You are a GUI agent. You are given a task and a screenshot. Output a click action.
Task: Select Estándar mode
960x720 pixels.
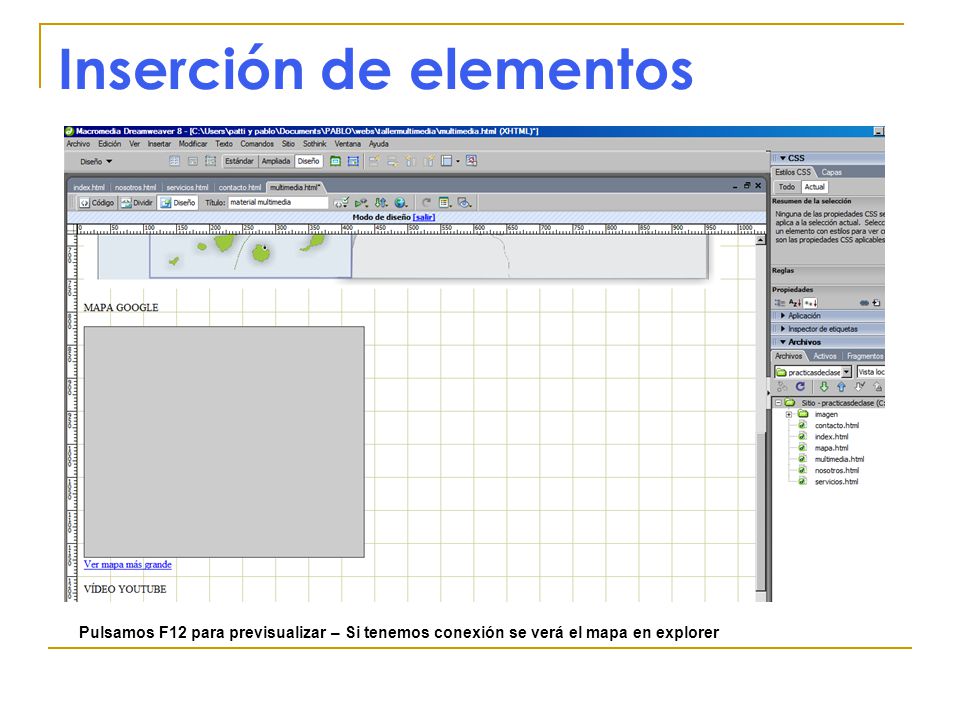pos(239,161)
